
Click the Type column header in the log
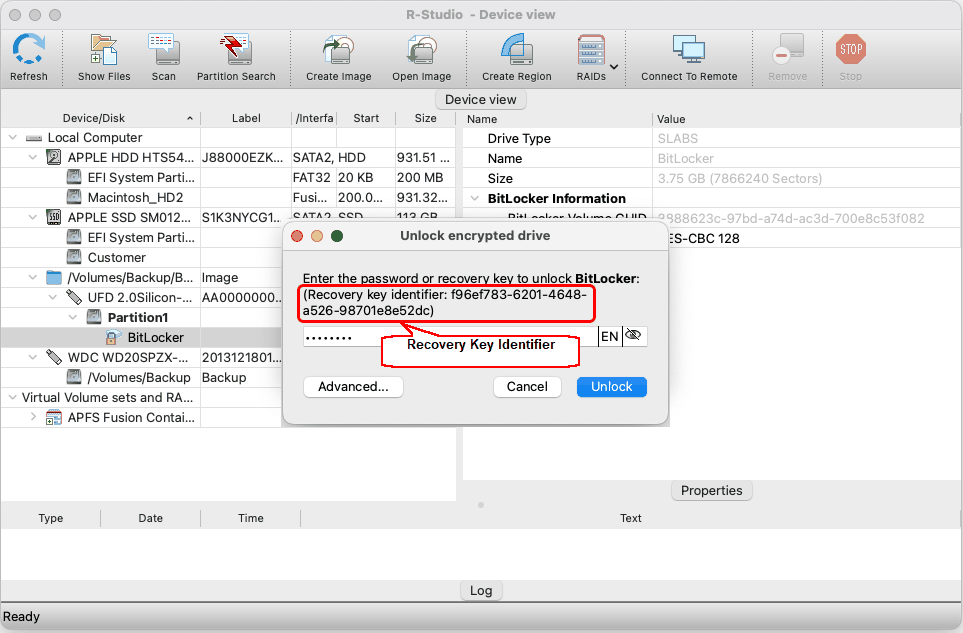[x=50, y=518]
